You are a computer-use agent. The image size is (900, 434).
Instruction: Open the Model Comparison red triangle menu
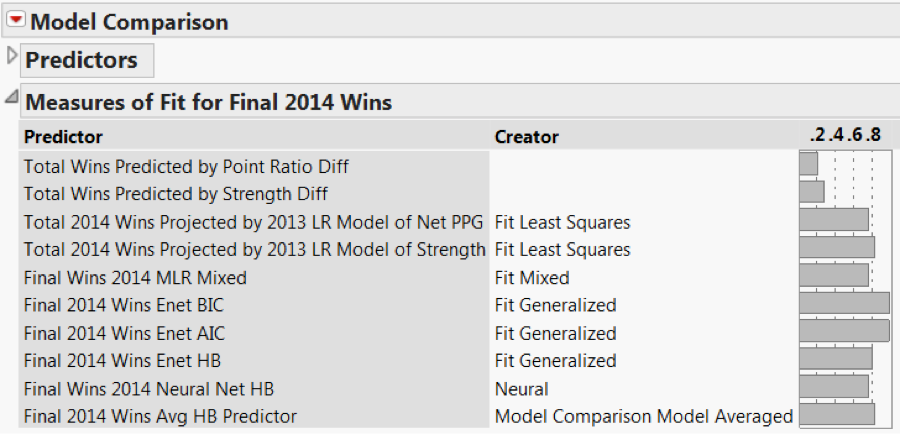click(x=16, y=20)
